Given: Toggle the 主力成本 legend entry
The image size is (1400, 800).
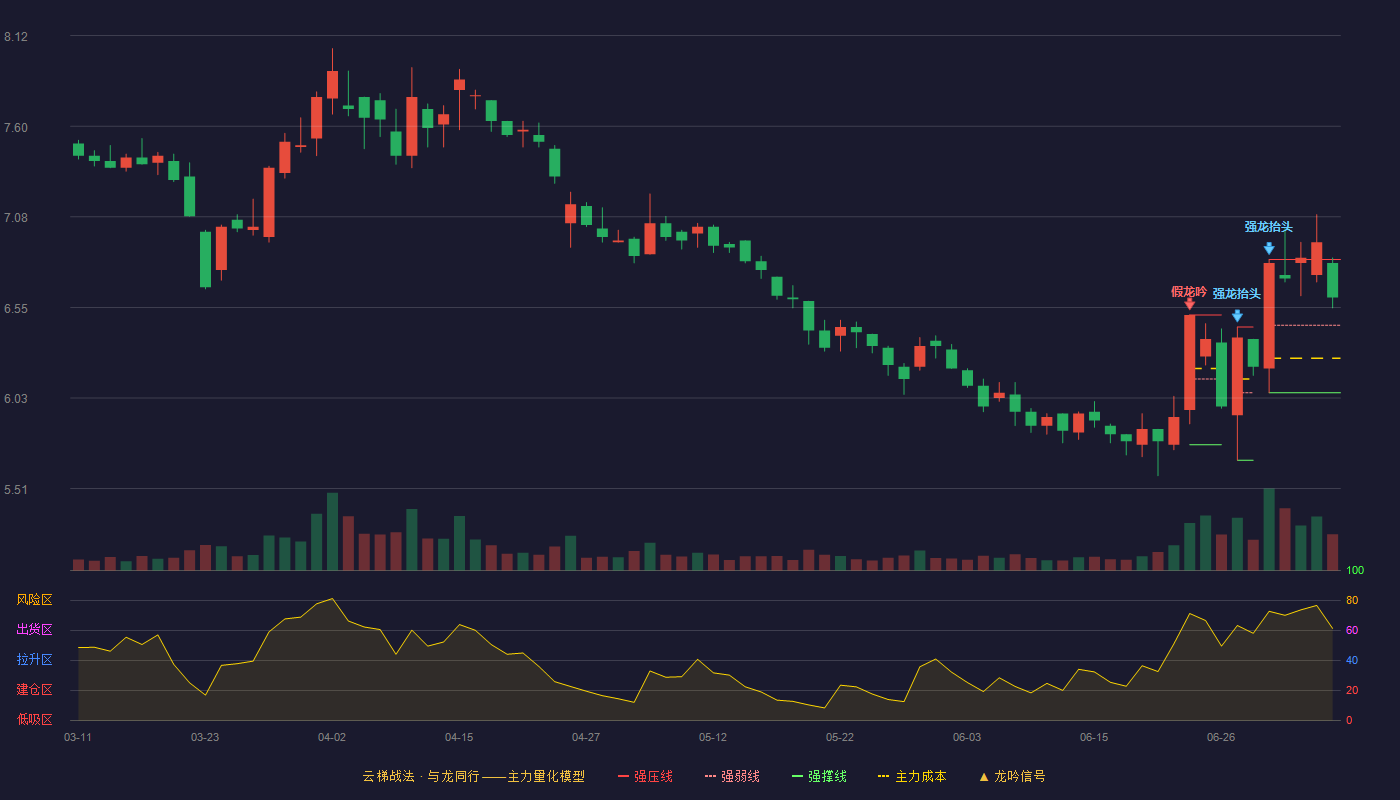Looking at the screenshot, I should pyautogui.click(x=912, y=776).
